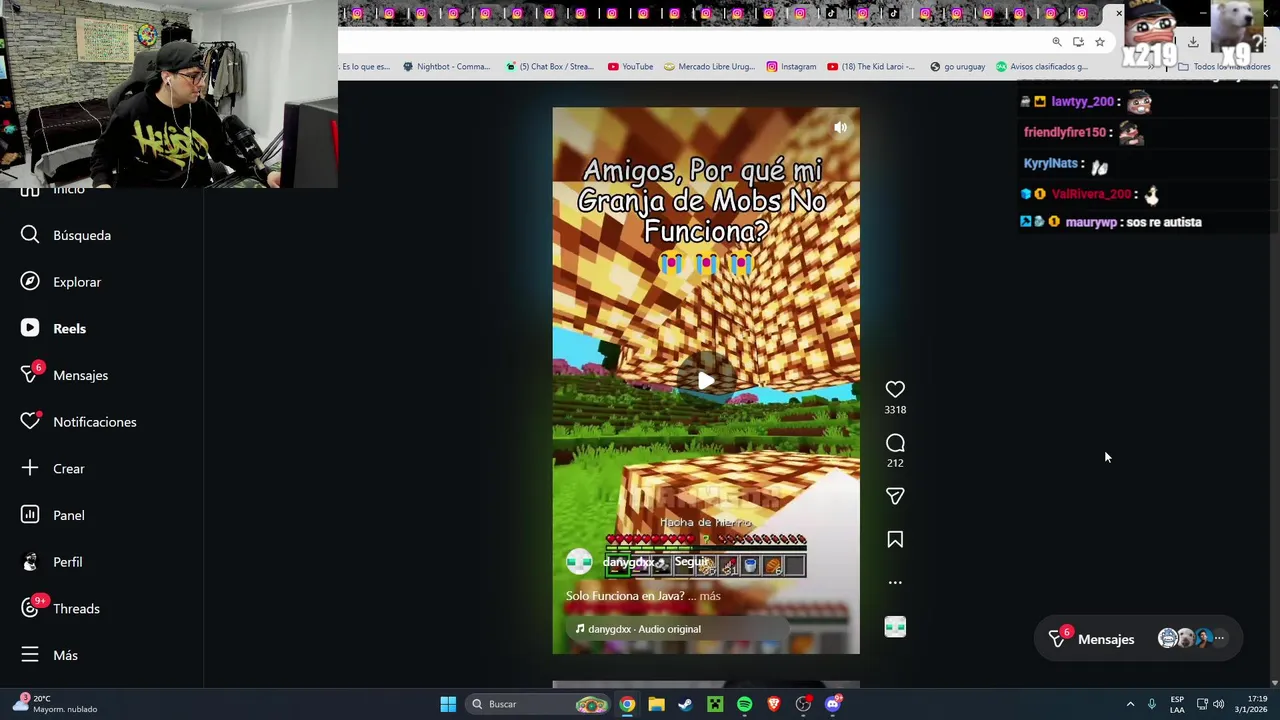The width and height of the screenshot is (1280, 720).
Task: Close the active browser tab
Action: [x=1119, y=13]
